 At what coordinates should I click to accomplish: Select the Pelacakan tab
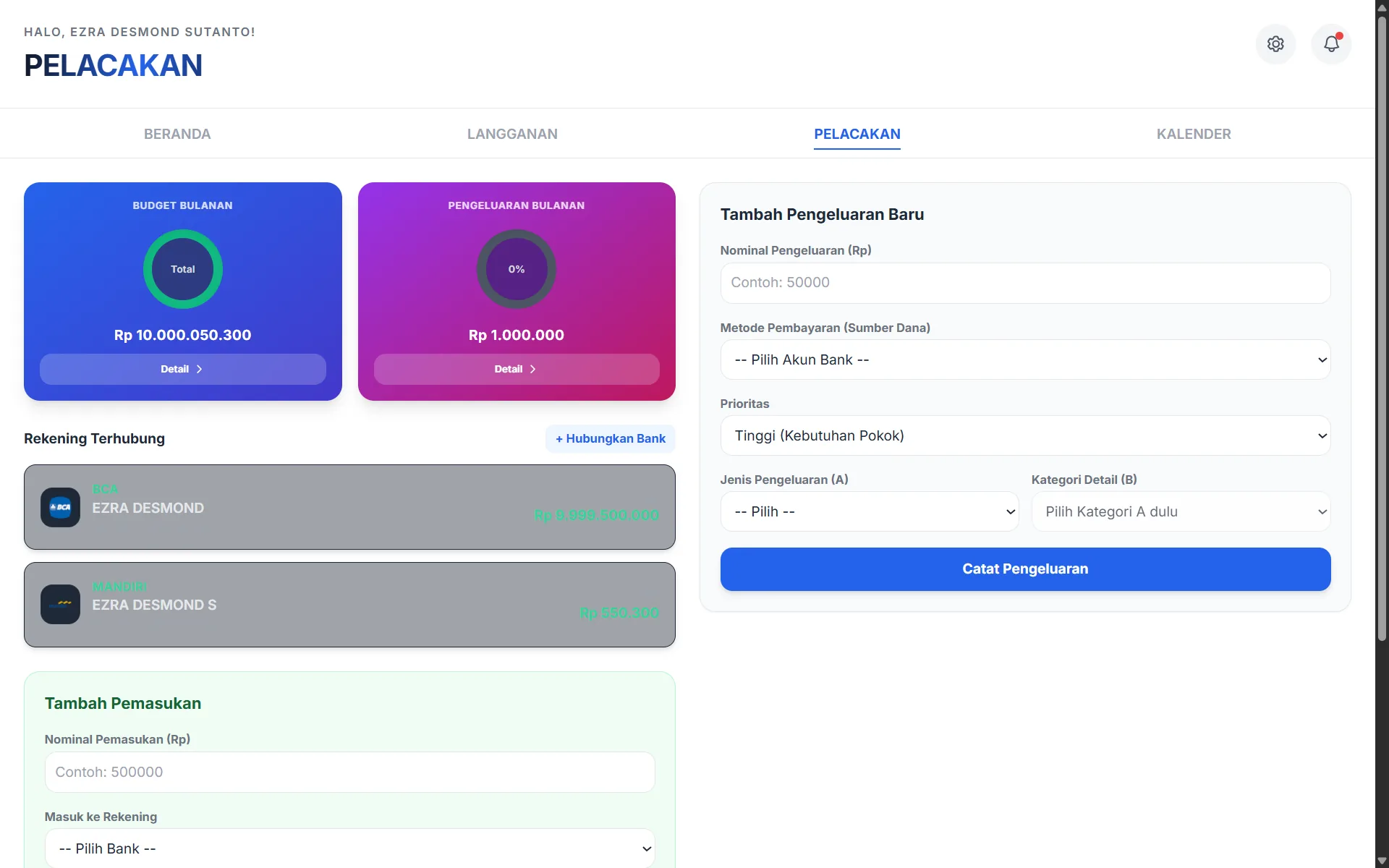(x=857, y=134)
